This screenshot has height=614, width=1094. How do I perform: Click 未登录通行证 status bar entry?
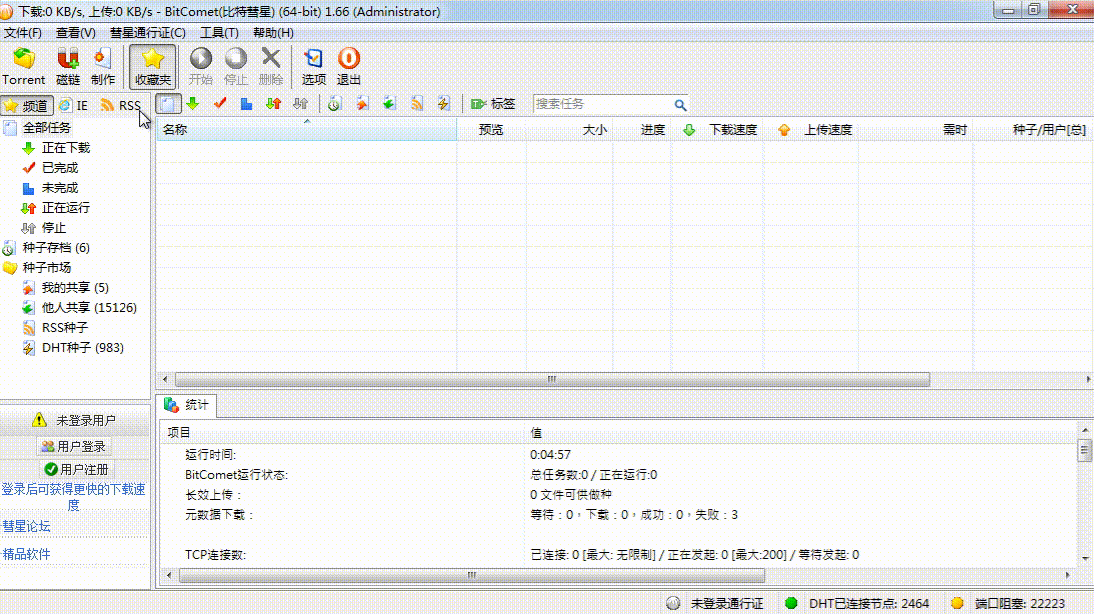coord(716,604)
